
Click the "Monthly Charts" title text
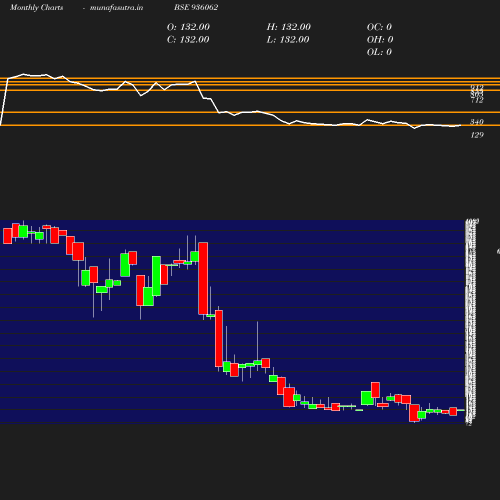tap(36, 7)
